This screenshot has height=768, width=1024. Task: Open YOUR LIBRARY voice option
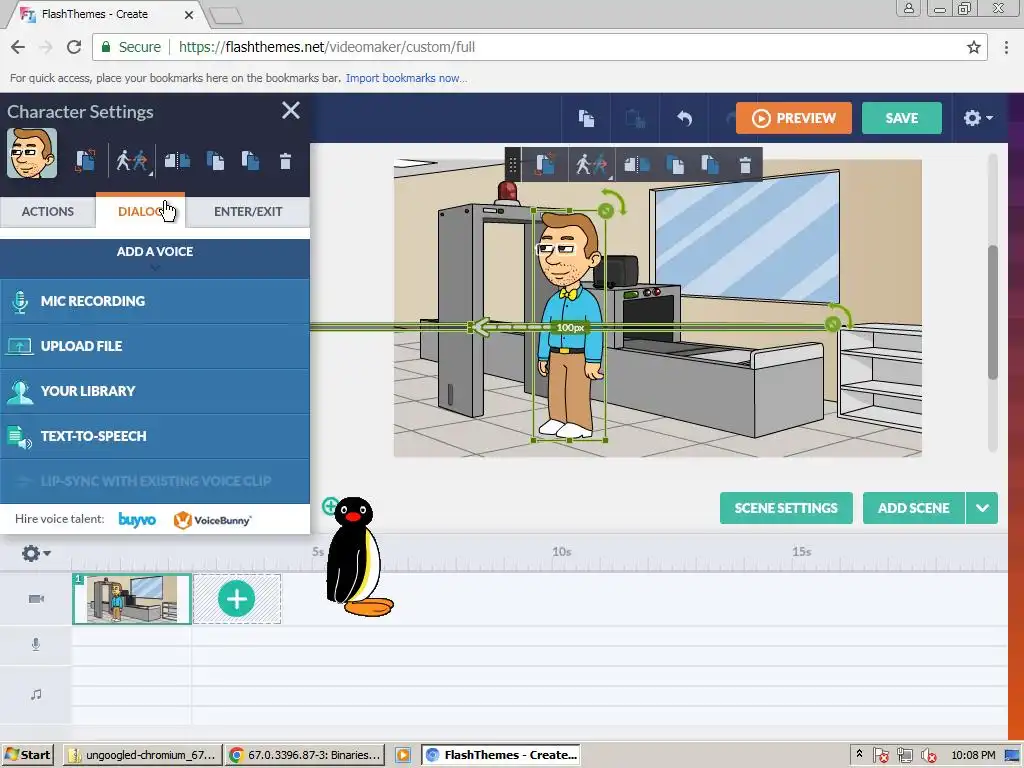155,391
